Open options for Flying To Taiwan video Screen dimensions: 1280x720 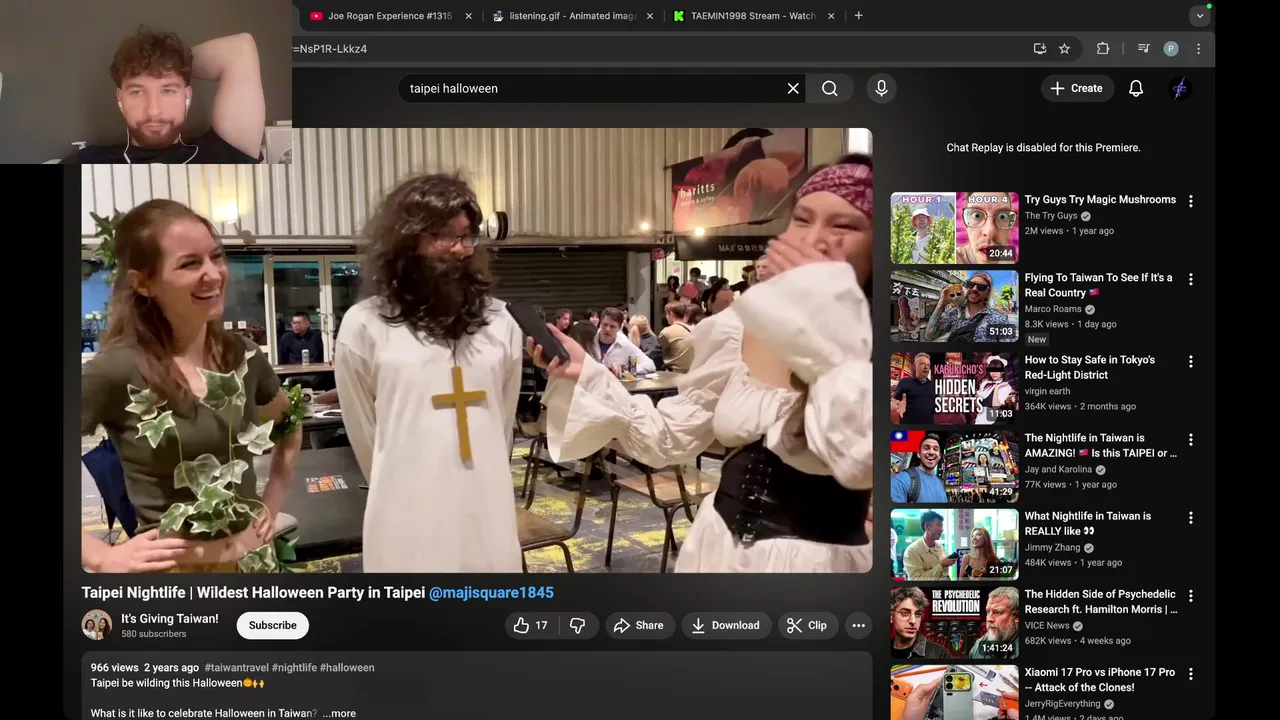(1190, 279)
